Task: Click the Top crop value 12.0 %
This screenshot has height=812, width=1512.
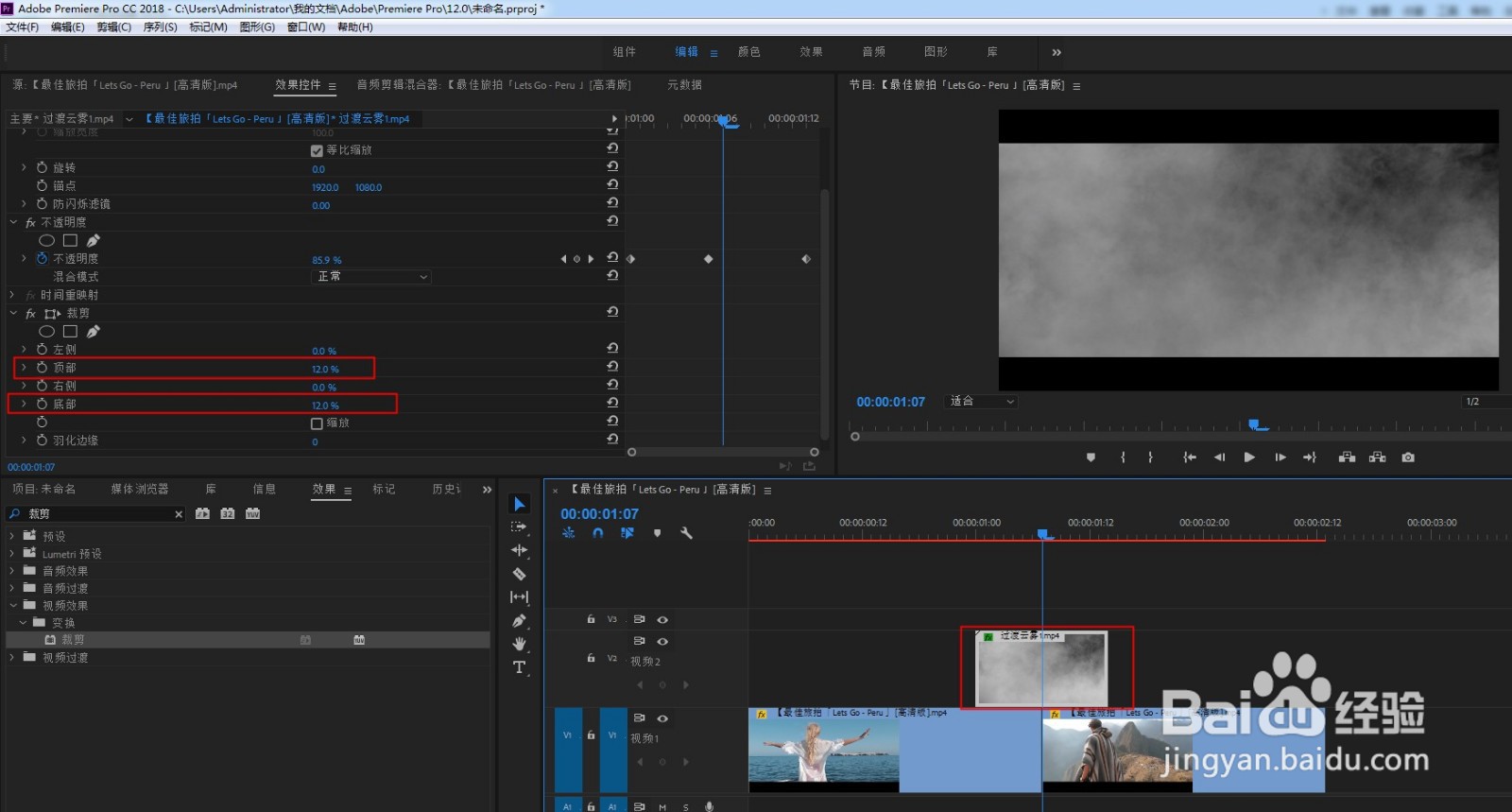Action: pyautogui.click(x=325, y=369)
